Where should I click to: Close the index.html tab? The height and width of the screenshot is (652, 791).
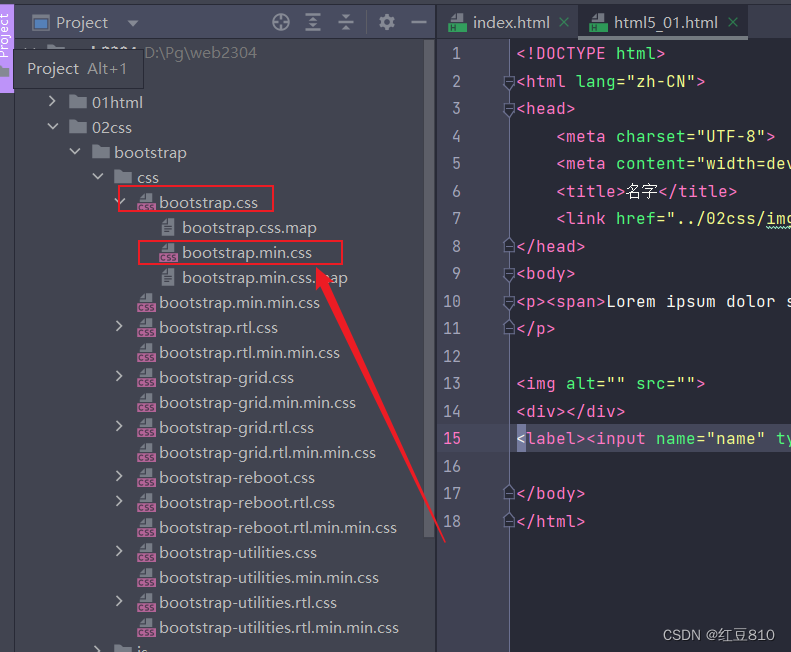click(564, 22)
